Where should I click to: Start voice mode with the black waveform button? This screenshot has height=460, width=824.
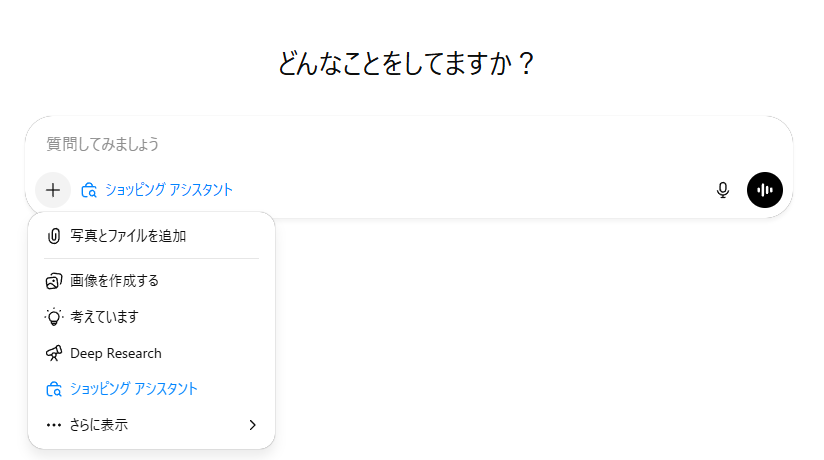(765, 190)
